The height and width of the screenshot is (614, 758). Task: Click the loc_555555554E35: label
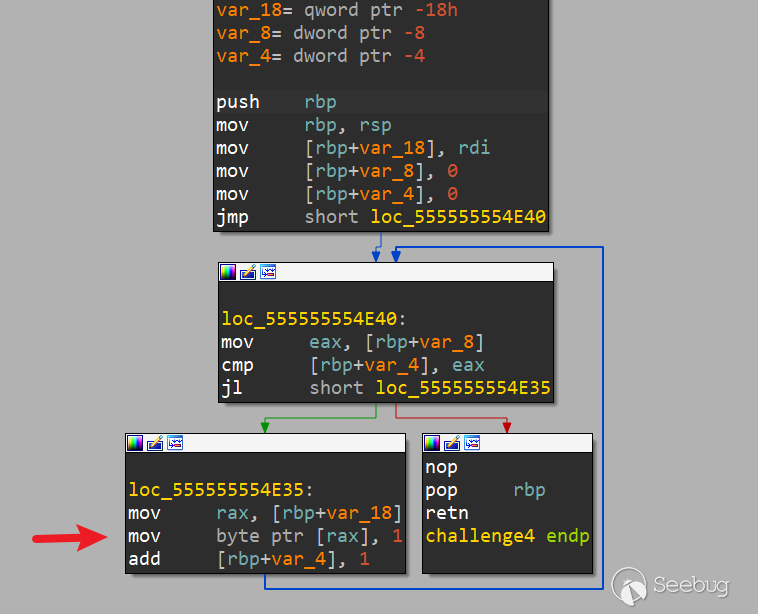[x=221, y=490]
